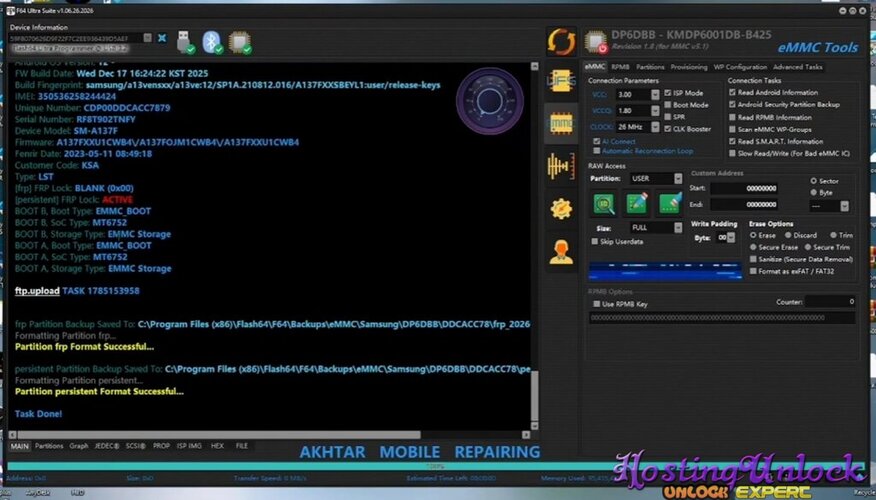Open the Partitions tab at bottom

(x=49, y=446)
